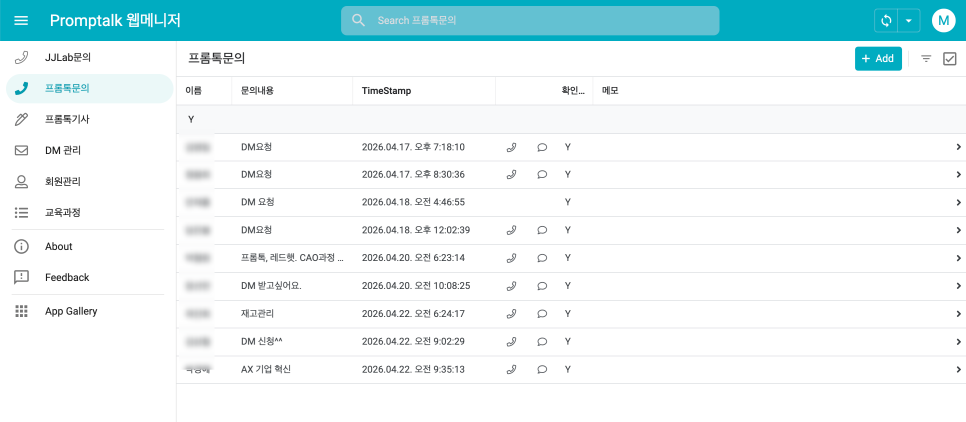Open details chevron for 재고관리 row

[x=958, y=314]
